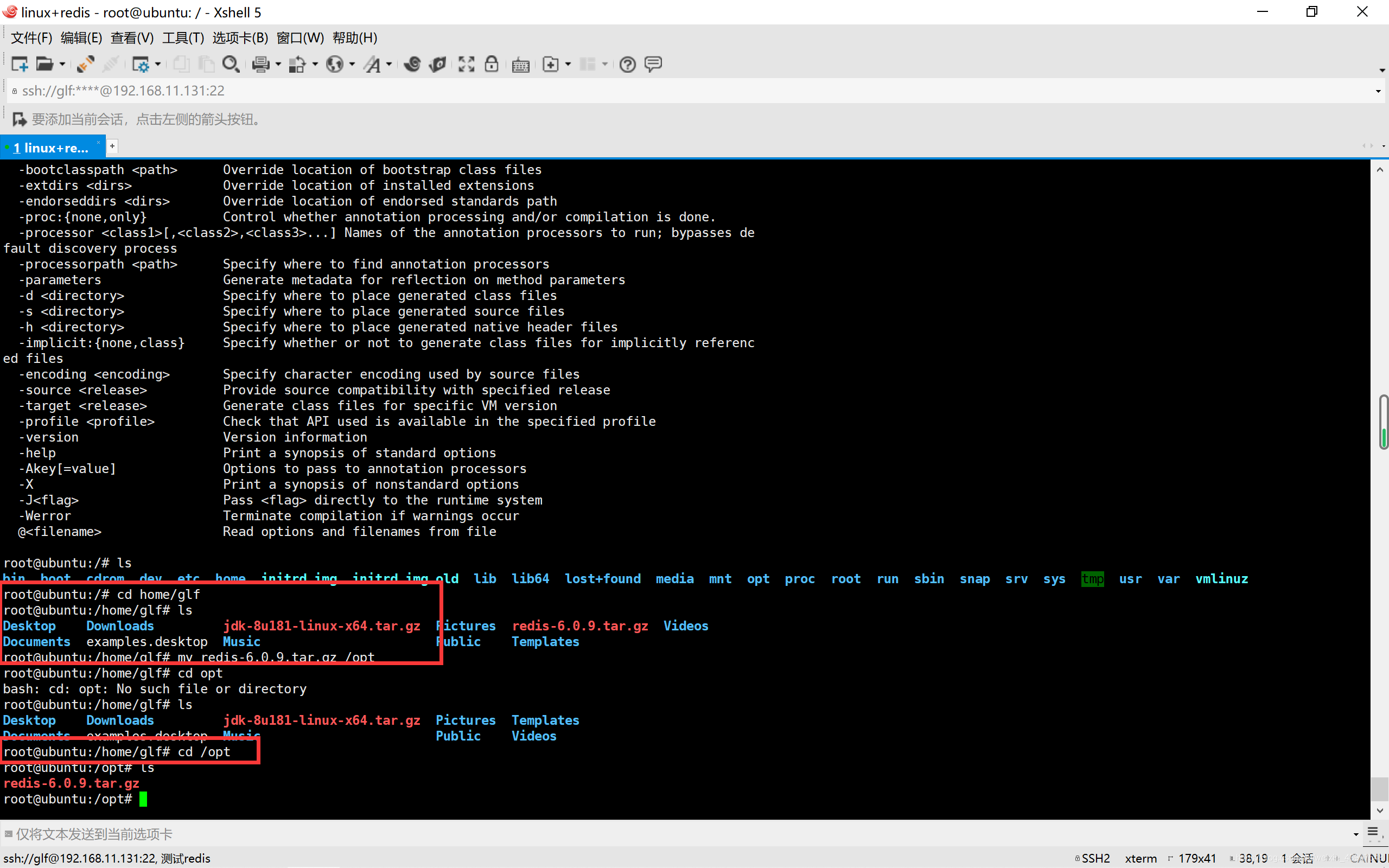Open the 帮助(H) menu
Image resolution: width=1389 pixels, height=868 pixels.
[x=355, y=38]
